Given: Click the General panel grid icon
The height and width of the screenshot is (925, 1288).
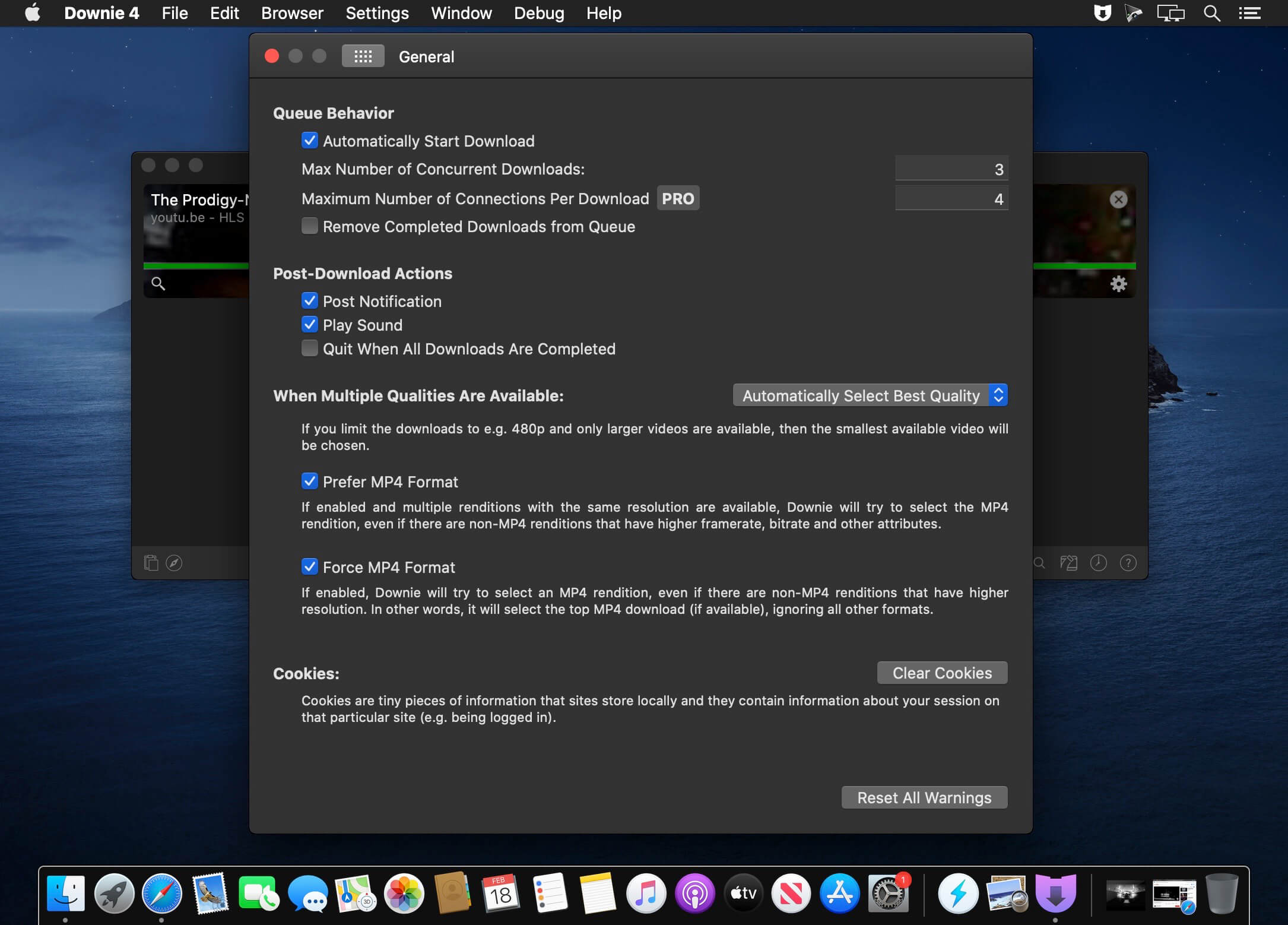Looking at the screenshot, I should (361, 56).
